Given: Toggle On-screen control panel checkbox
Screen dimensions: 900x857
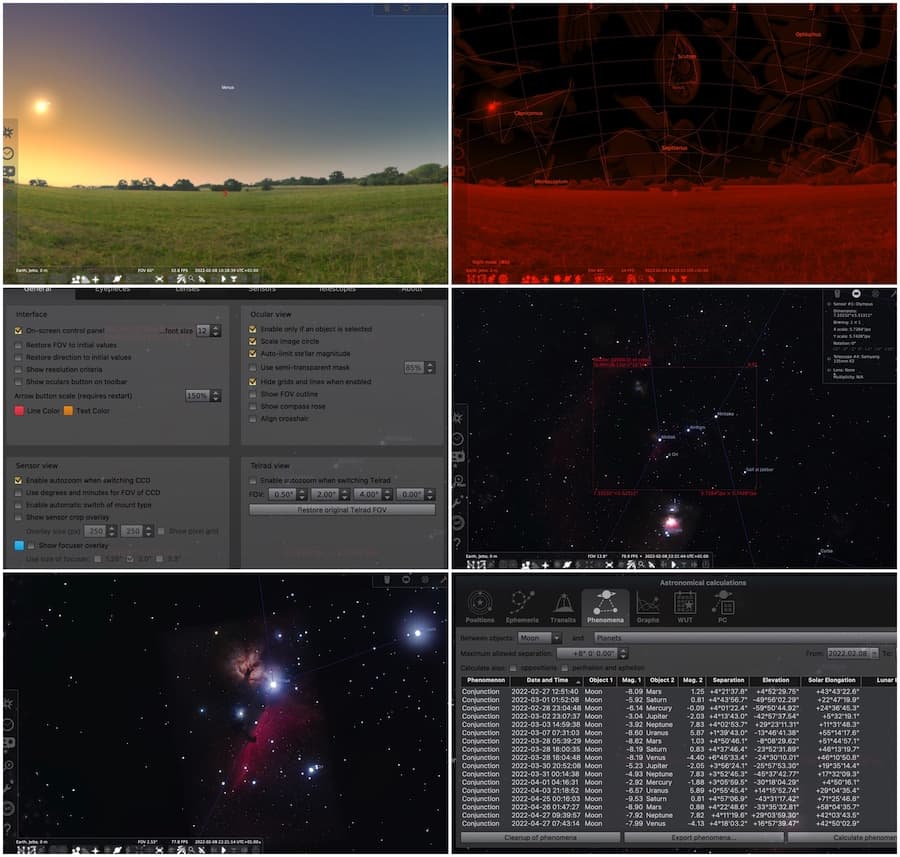Looking at the screenshot, I should [18, 331].
